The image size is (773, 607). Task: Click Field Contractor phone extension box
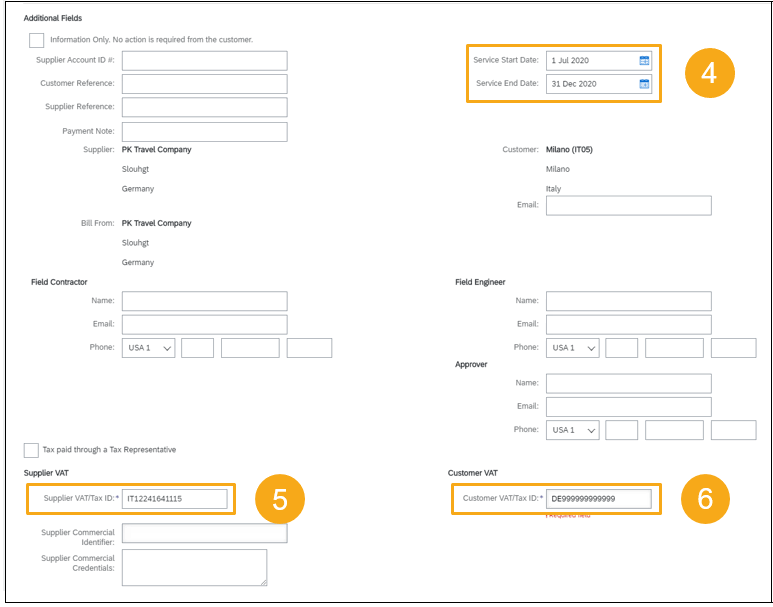pos(309,348)
